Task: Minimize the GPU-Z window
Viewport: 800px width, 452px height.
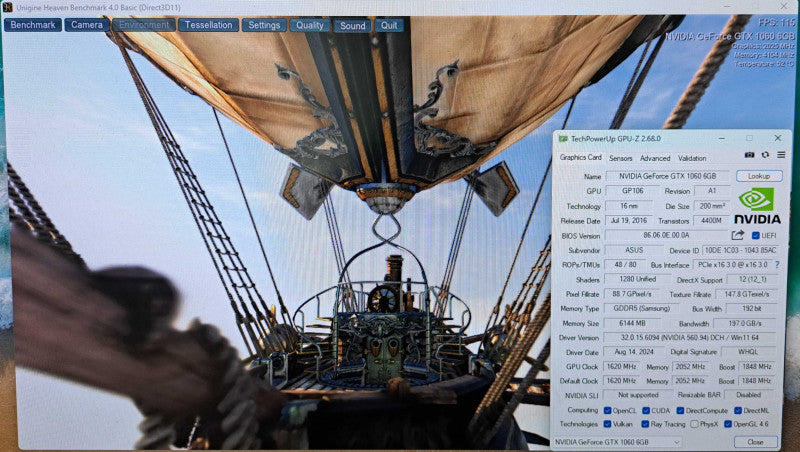Action: (x=721, y=138)
